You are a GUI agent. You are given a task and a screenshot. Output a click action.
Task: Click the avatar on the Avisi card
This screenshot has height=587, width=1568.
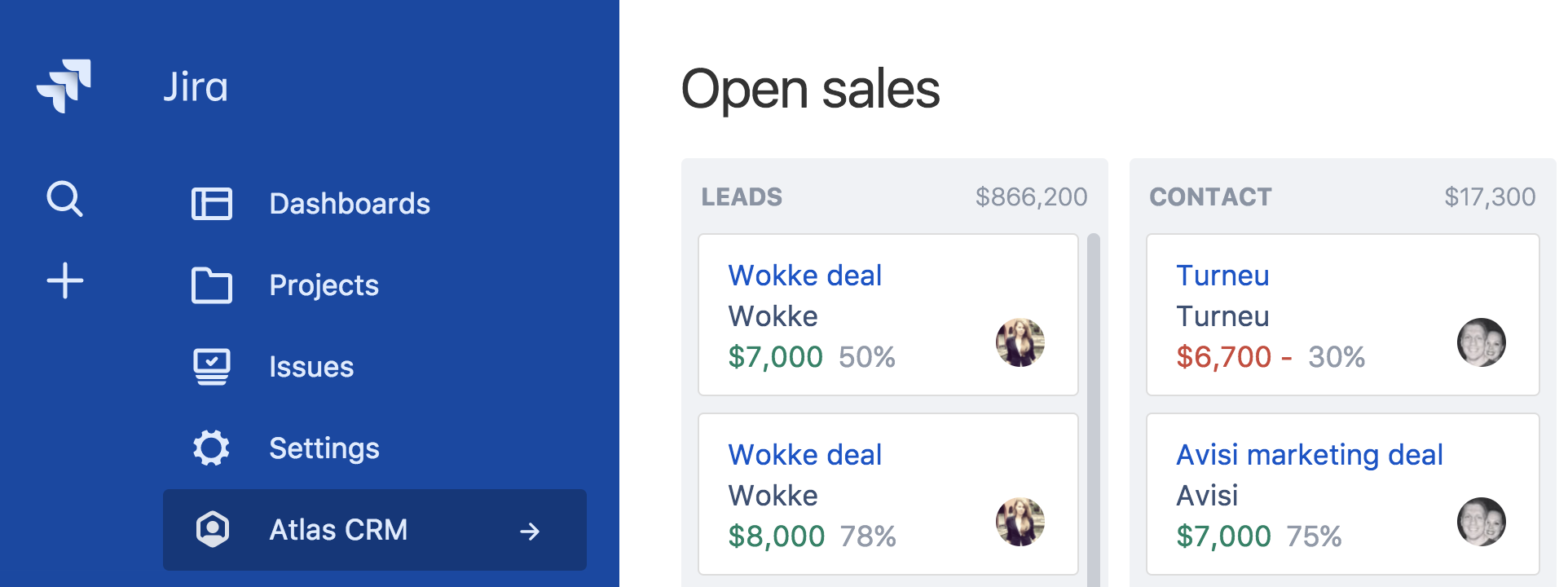click(1482, 522)
